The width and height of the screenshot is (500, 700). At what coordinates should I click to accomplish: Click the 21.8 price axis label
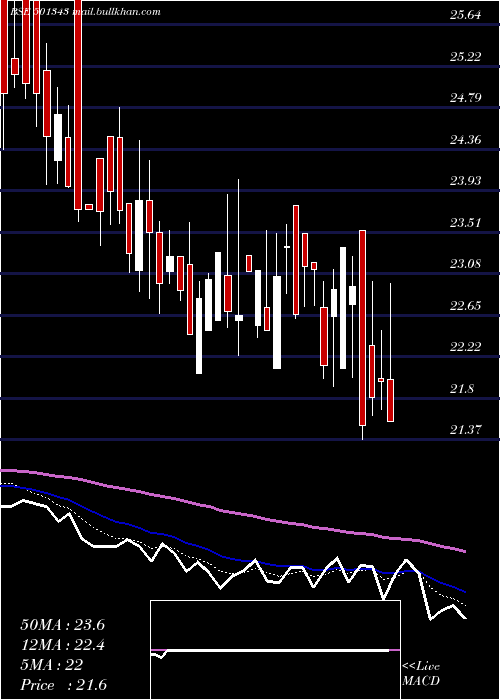point(462,389)
